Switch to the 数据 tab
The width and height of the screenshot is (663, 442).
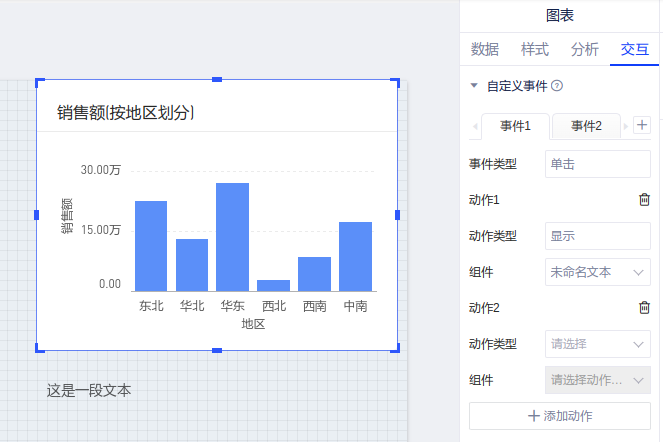(x=485, y=49)
